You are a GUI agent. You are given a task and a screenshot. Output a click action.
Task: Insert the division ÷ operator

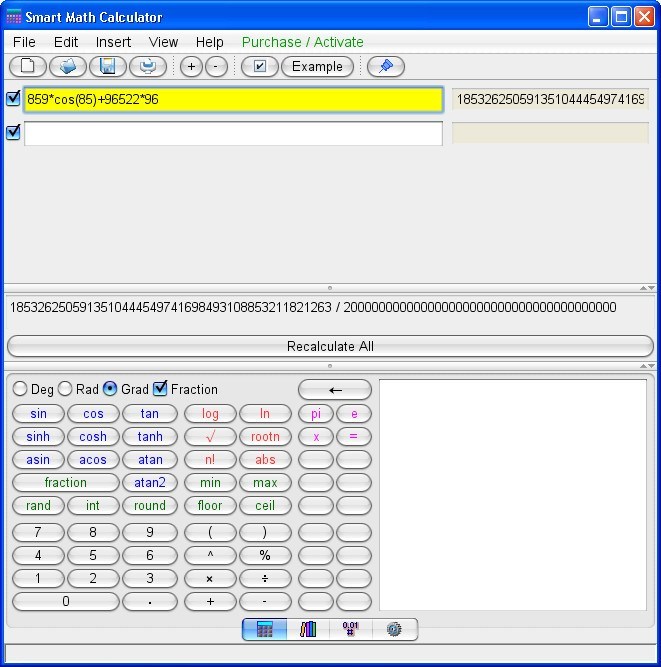(265, 579)
